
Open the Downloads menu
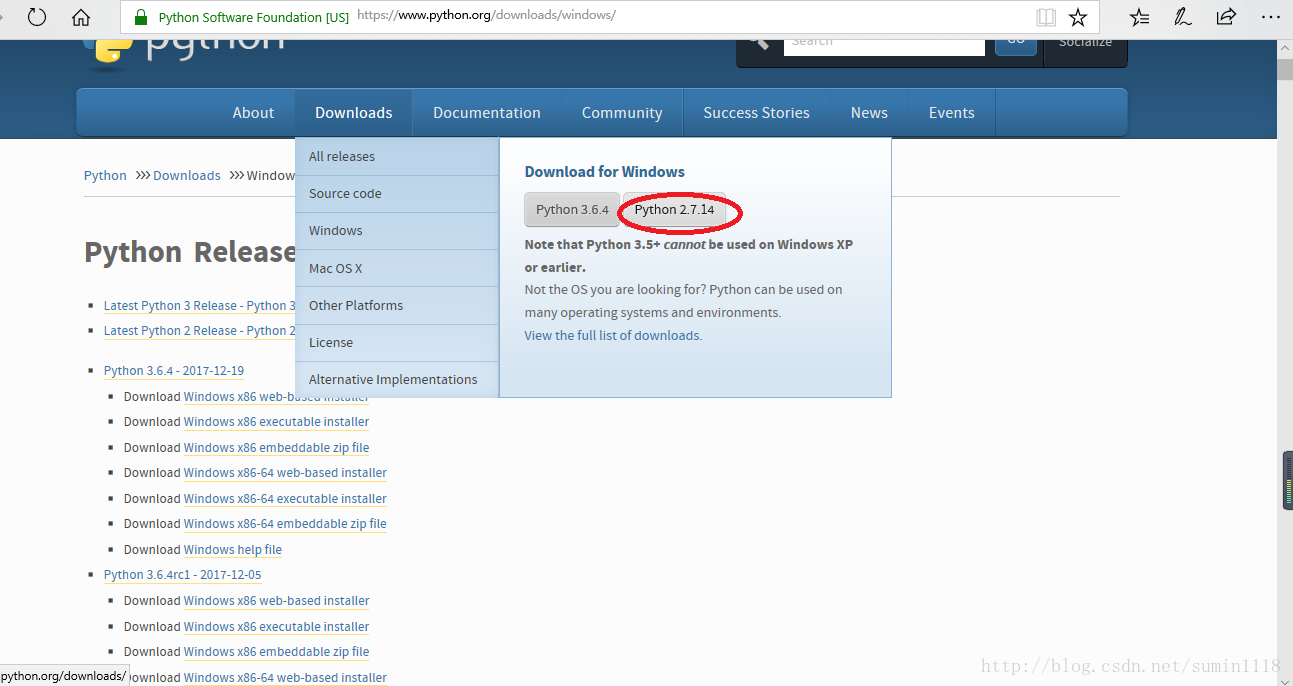(x=354, y=113)
